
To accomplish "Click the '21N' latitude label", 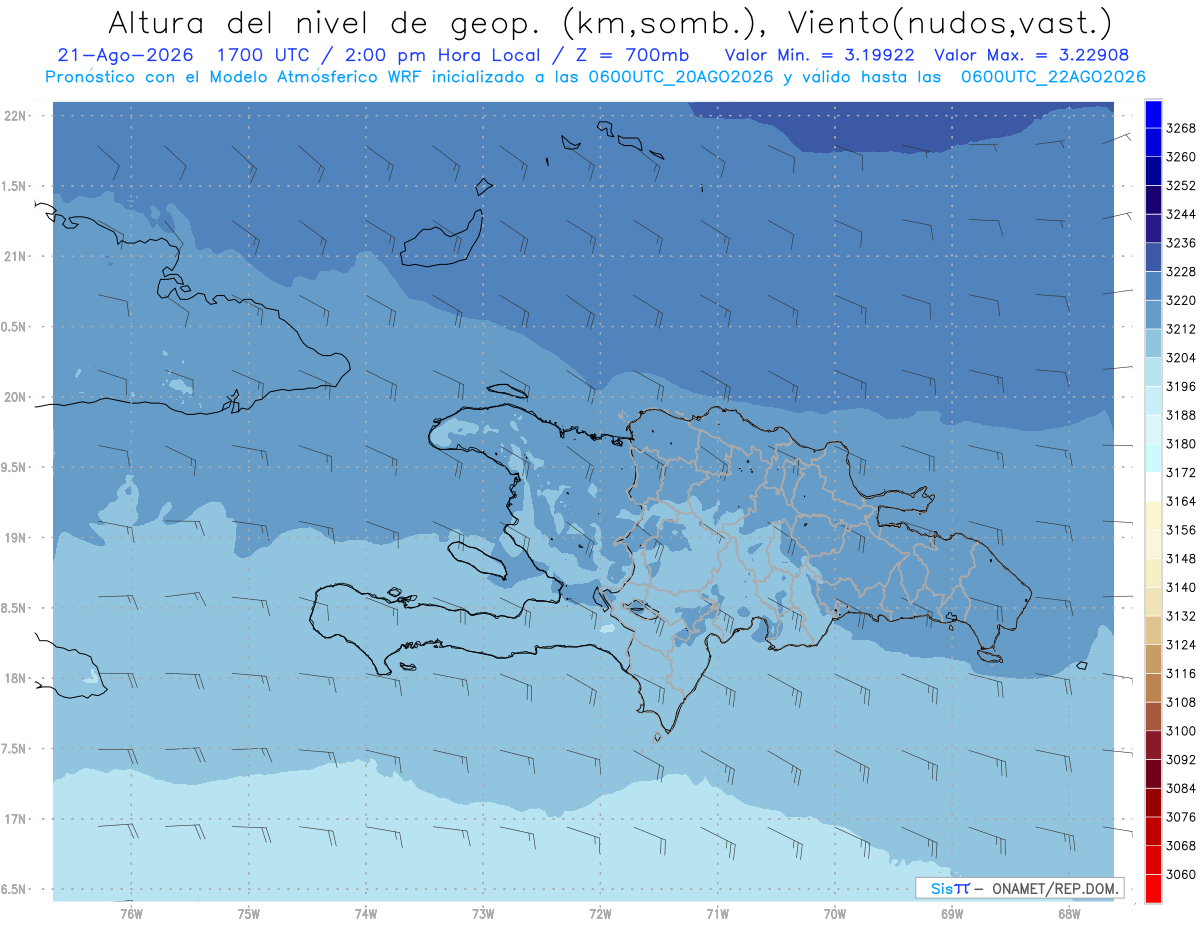I will coord(16,257).
